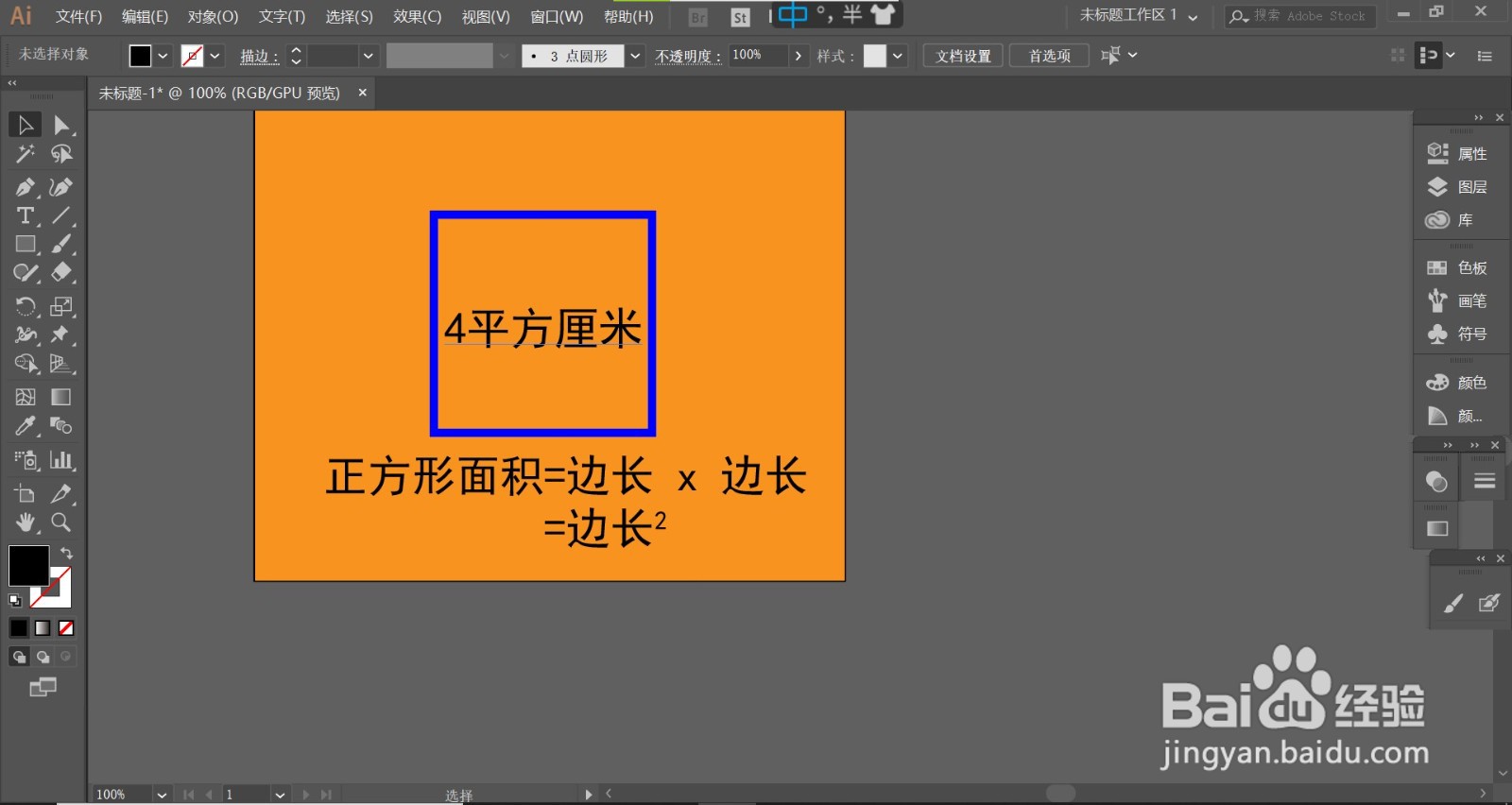Select the Pen tool
The image size is (1512, 805).
[25, 187]
